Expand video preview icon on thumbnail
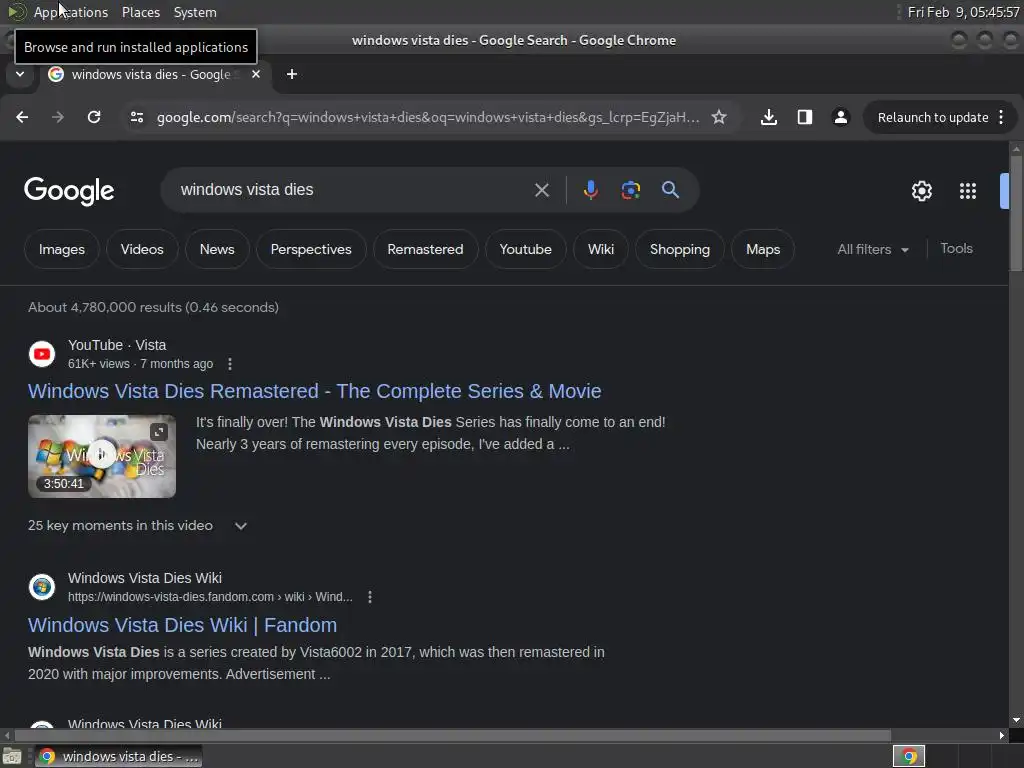 point(159,432)
